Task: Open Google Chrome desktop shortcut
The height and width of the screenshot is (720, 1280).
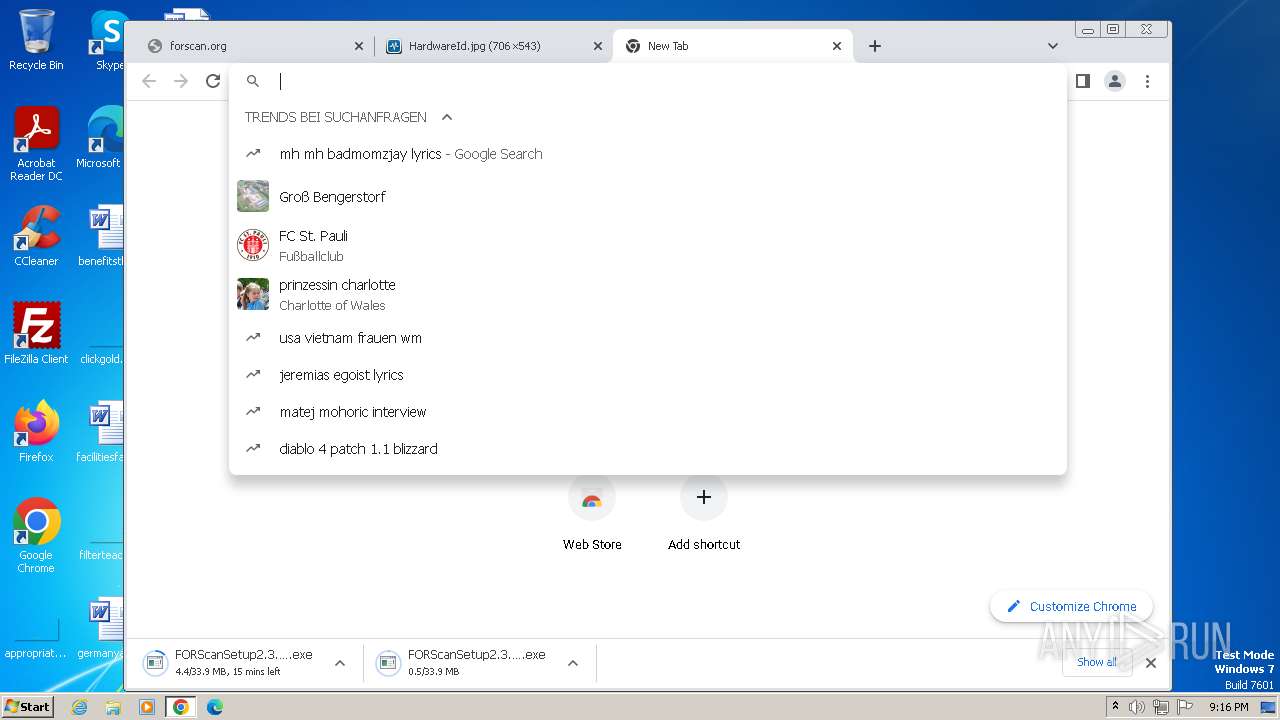Action: (x=36, y=536)
